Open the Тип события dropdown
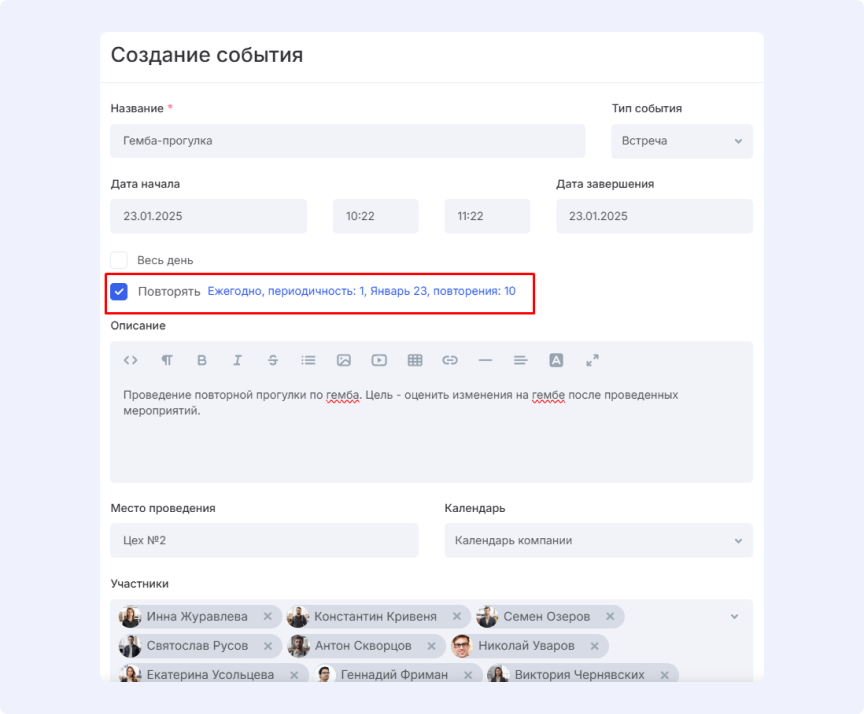The height and width of the screenshot is (714, 864). pyautogui.click(x=681, y=141)
